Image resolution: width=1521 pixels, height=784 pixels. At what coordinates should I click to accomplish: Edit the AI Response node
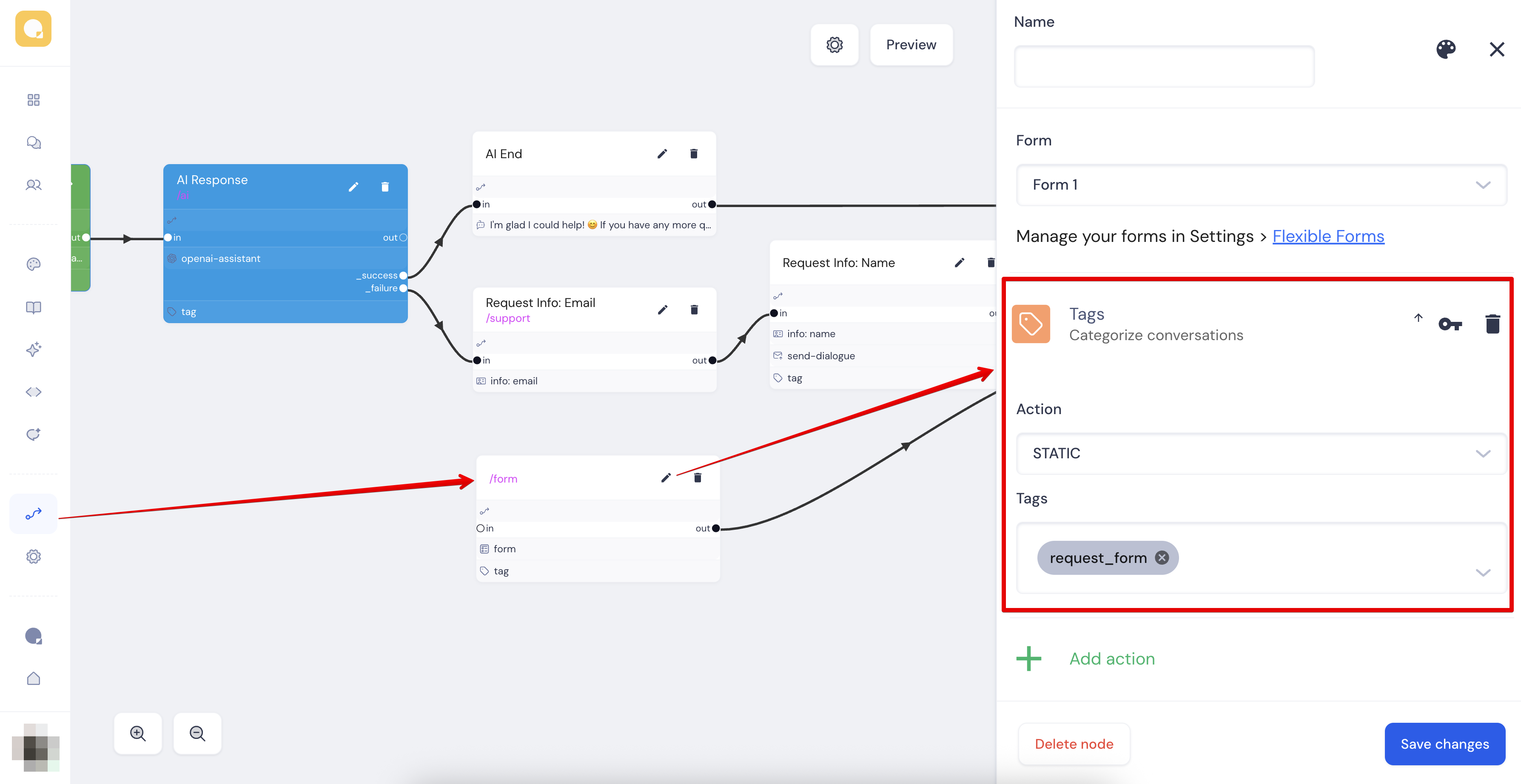pyautogui.click(x=353, y=187)
